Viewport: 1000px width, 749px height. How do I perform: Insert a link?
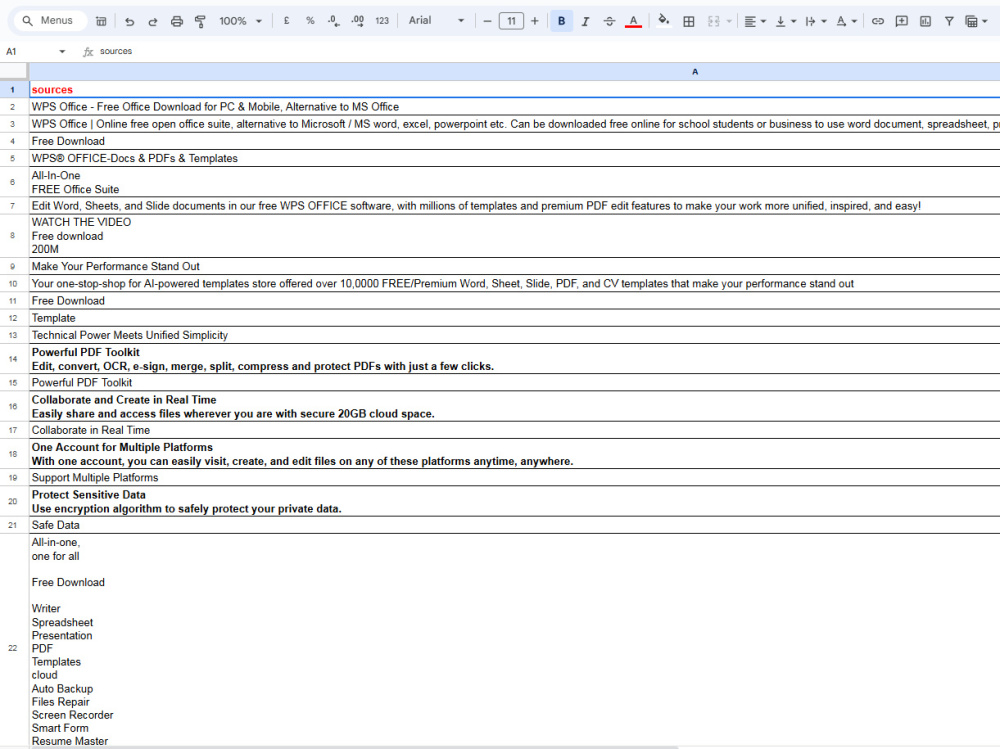[x=878, y=21]
